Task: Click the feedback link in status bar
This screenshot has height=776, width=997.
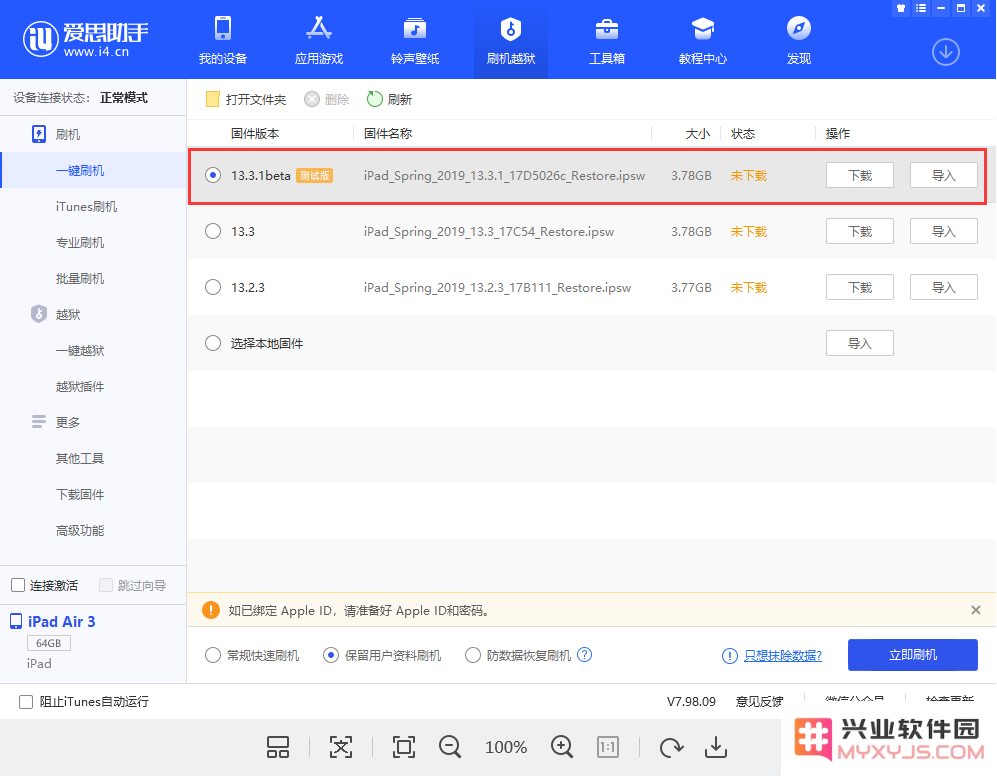Action: [759, 702]
